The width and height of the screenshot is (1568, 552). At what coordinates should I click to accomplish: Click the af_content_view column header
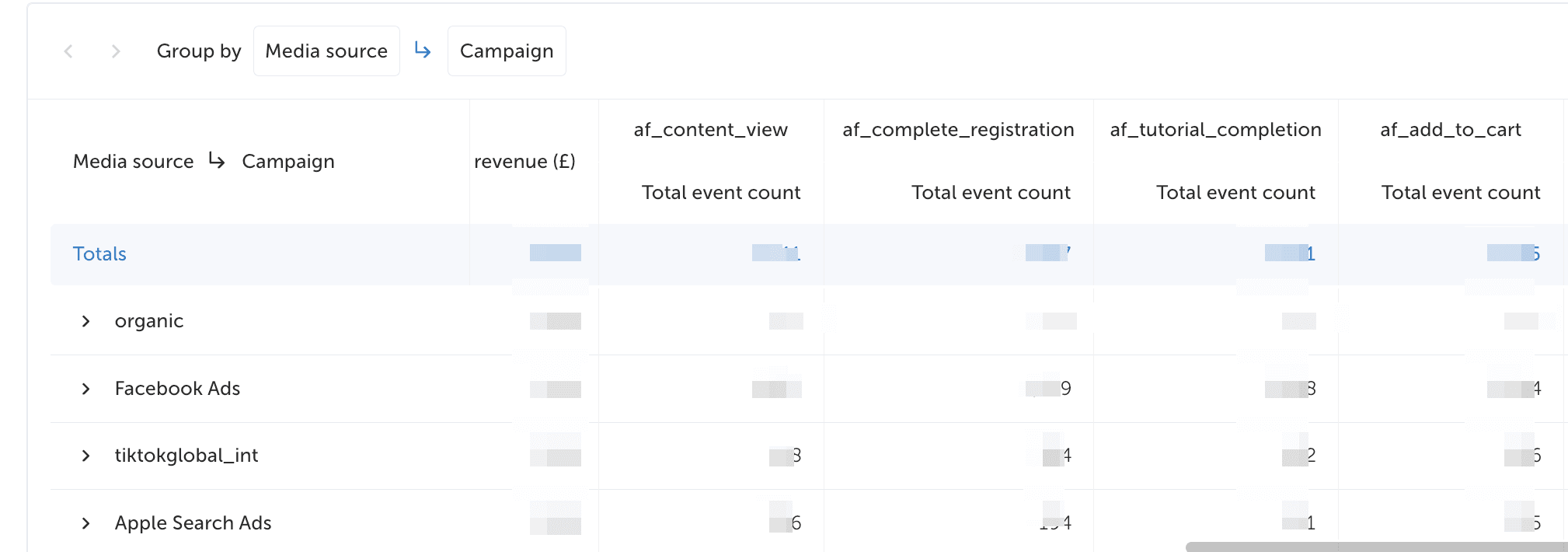click(710, 130)
